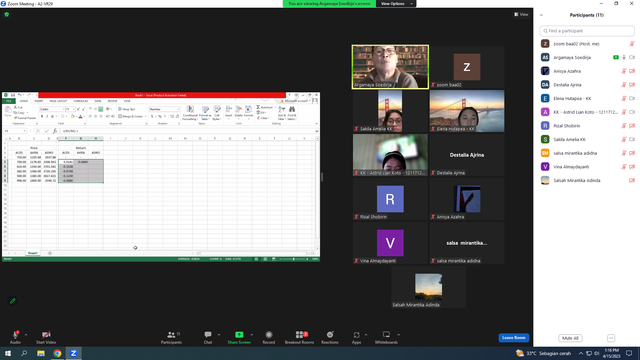Toggle Argamaya Soedirja's video camera icon
This screenshot has width=640, height=360.
pyautogui.click(x=632, y=58)
